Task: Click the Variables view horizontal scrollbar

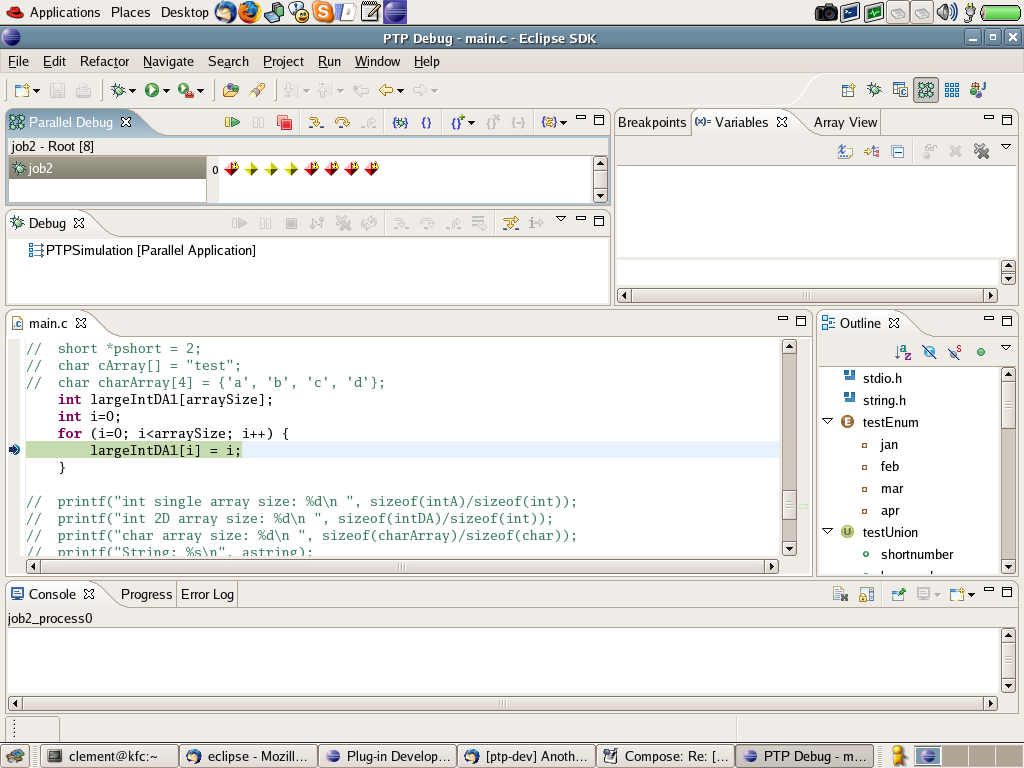Action: tap(807, 295)
